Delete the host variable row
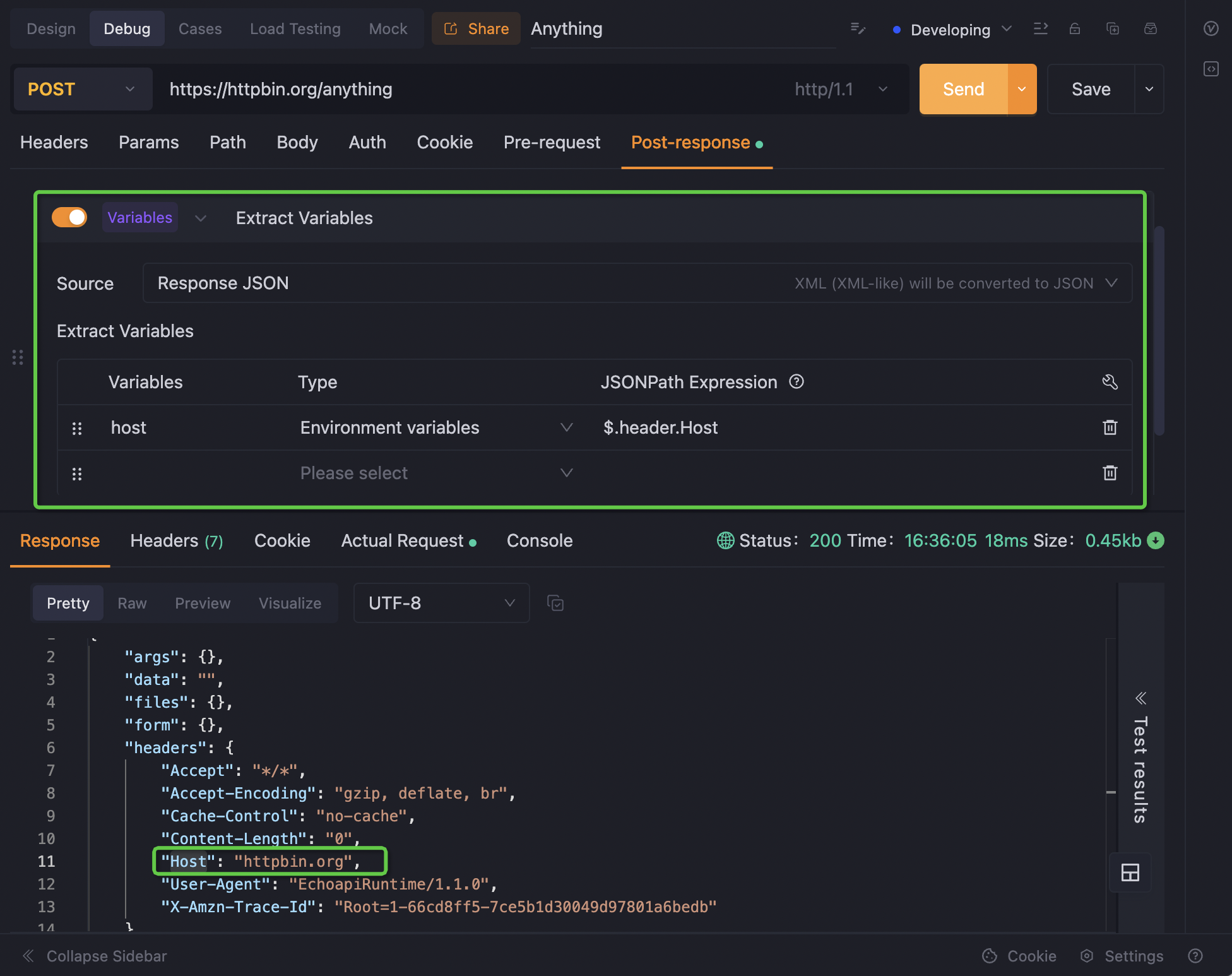 [x=1110, y=427]
